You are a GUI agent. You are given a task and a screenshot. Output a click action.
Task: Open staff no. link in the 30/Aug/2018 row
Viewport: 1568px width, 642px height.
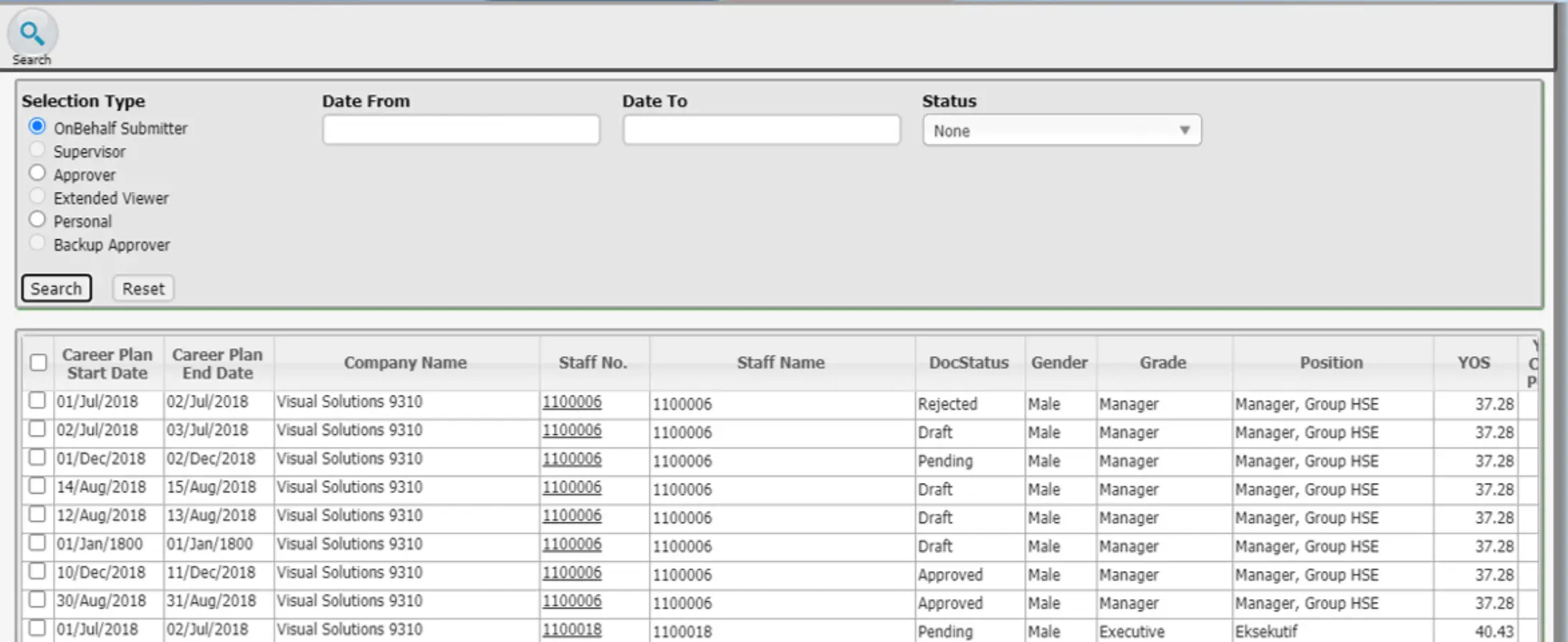pyautogui.click(x=572, y=601)
